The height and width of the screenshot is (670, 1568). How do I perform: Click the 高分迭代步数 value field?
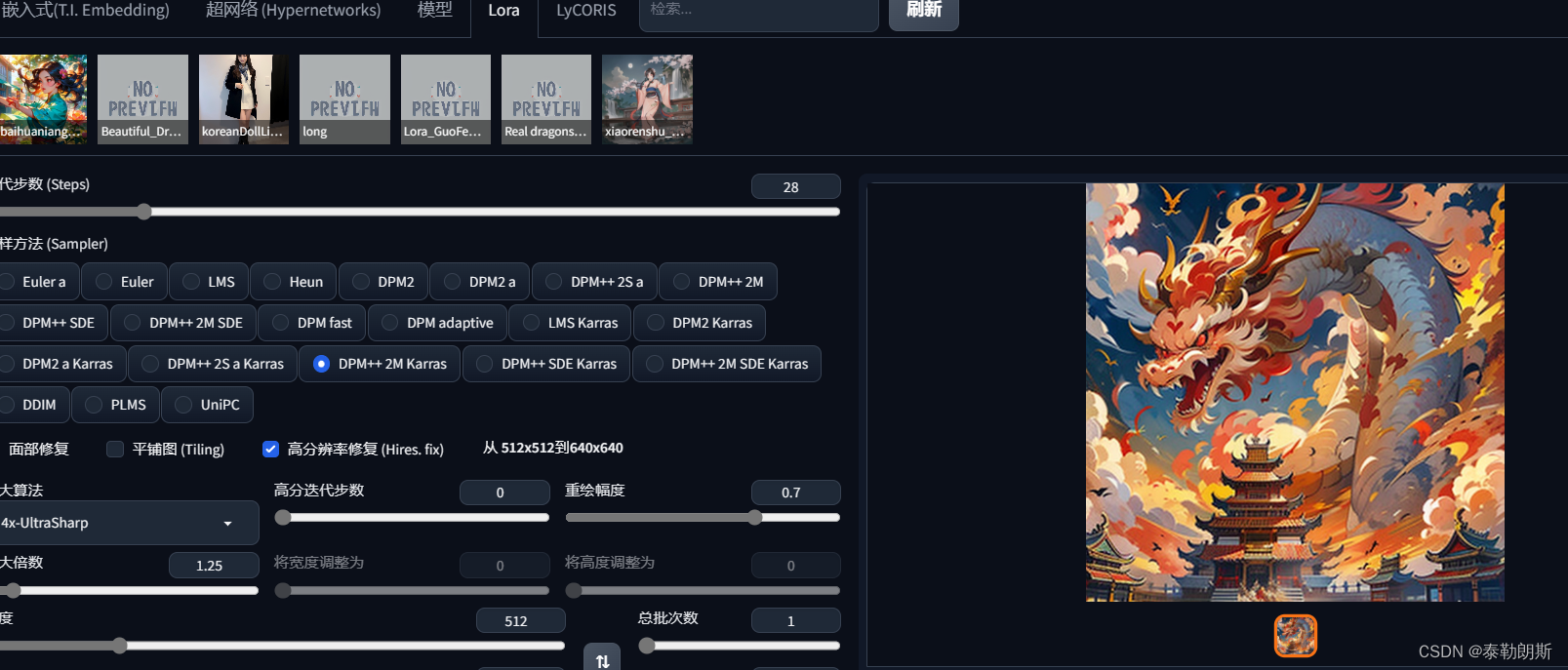pos(504,493)
